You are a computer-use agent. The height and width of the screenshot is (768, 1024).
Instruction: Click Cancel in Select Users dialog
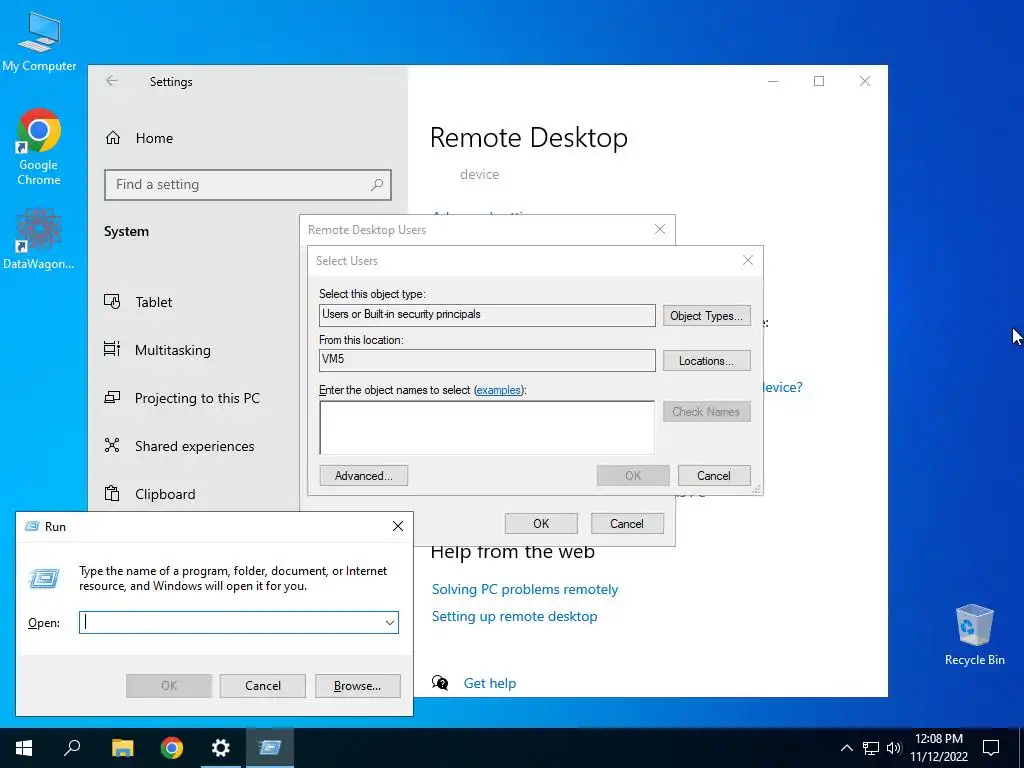point(714,475)
